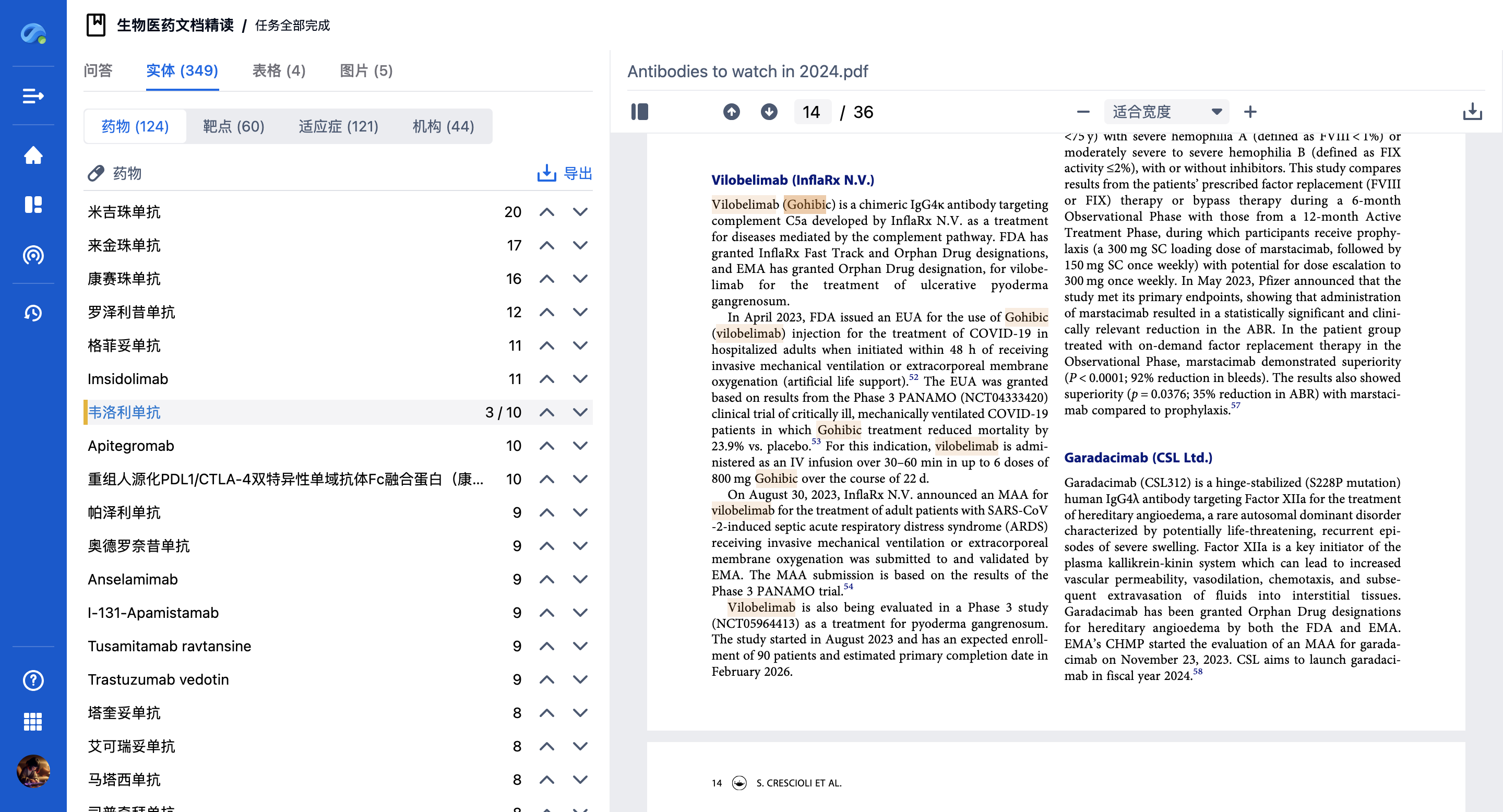Screen dimensions: 1503x812
Task: Switch to the 表格 (4) tab
Action: tap(278, 71)
